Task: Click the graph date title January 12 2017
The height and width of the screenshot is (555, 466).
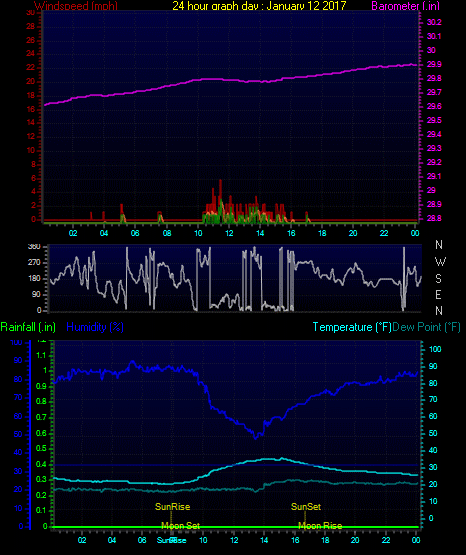Action: point(259,6)
